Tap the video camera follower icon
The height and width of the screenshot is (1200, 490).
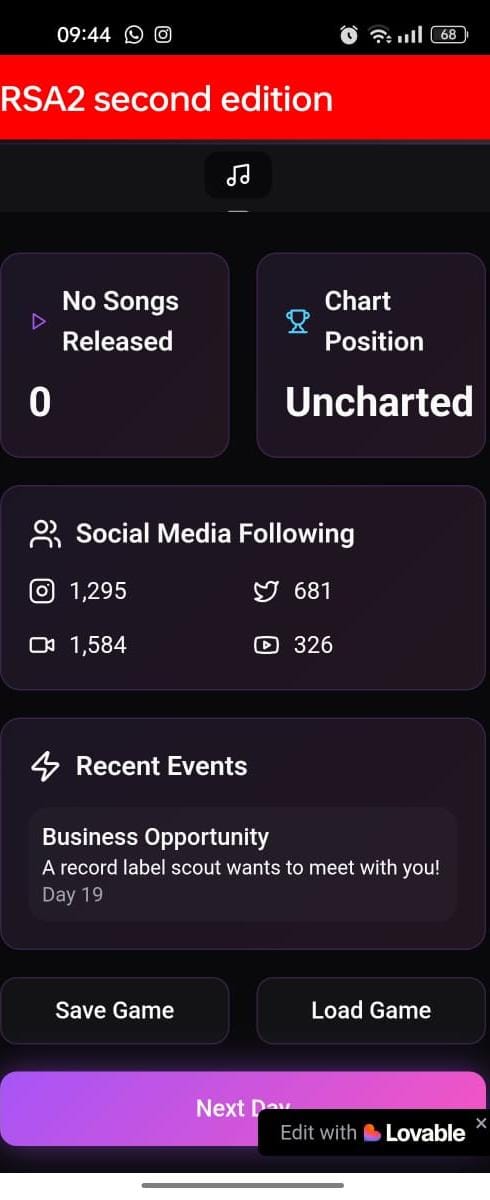click(x=42, y=645)
